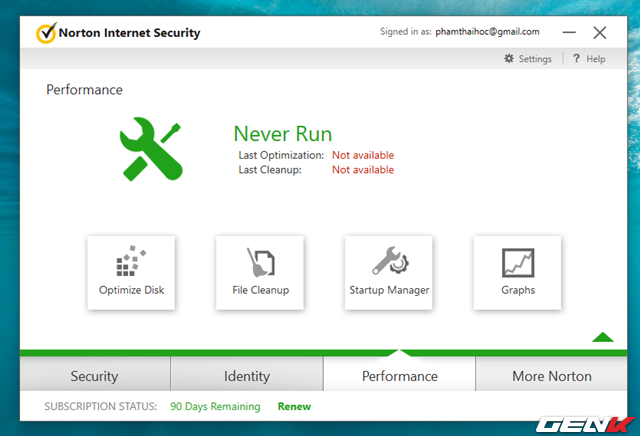Close the Norton Internet Security window
This screenshot has width=640, height=436.
pos(600,33)
